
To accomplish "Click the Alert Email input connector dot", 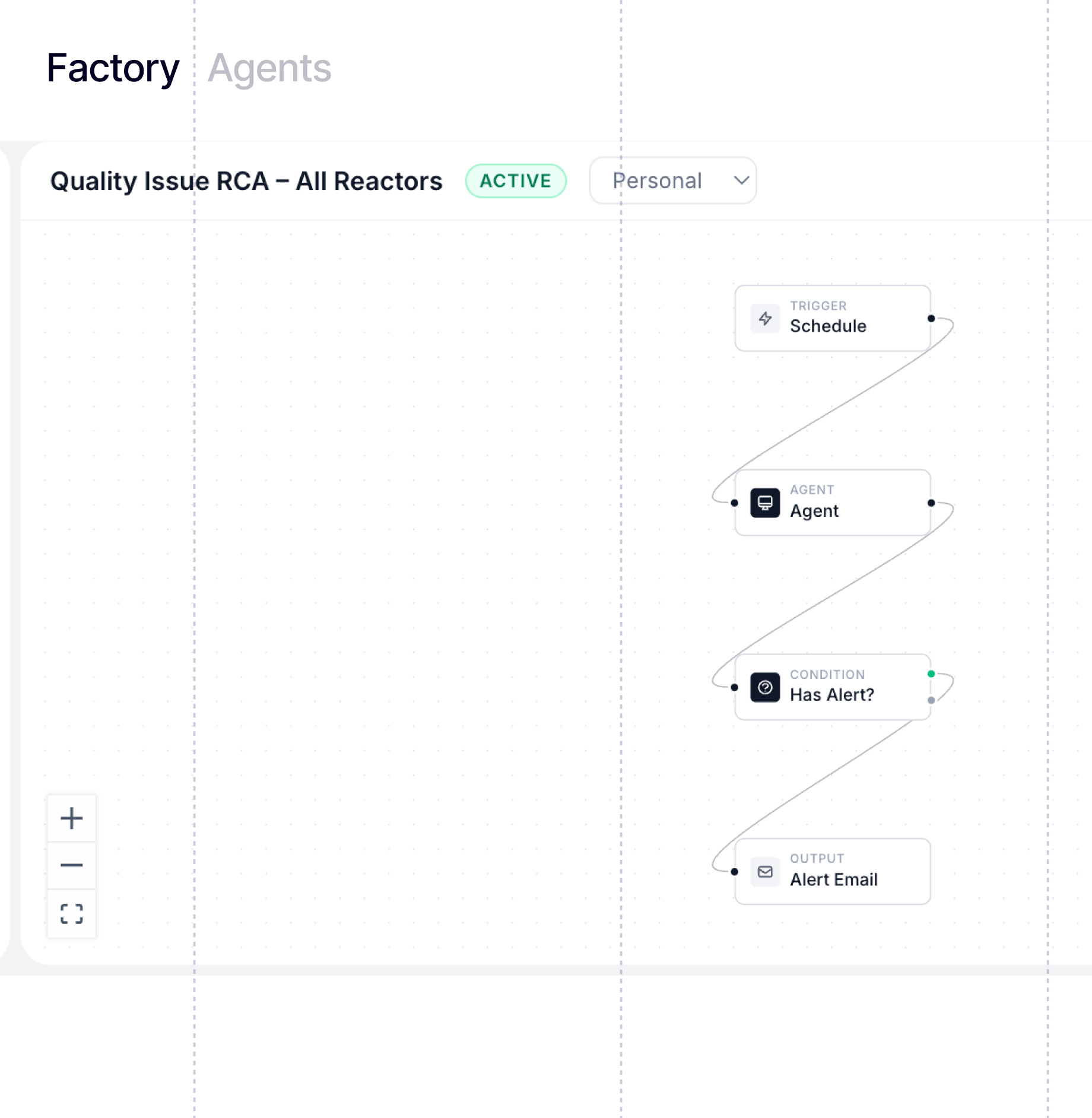I will click(x=735, y=872).
